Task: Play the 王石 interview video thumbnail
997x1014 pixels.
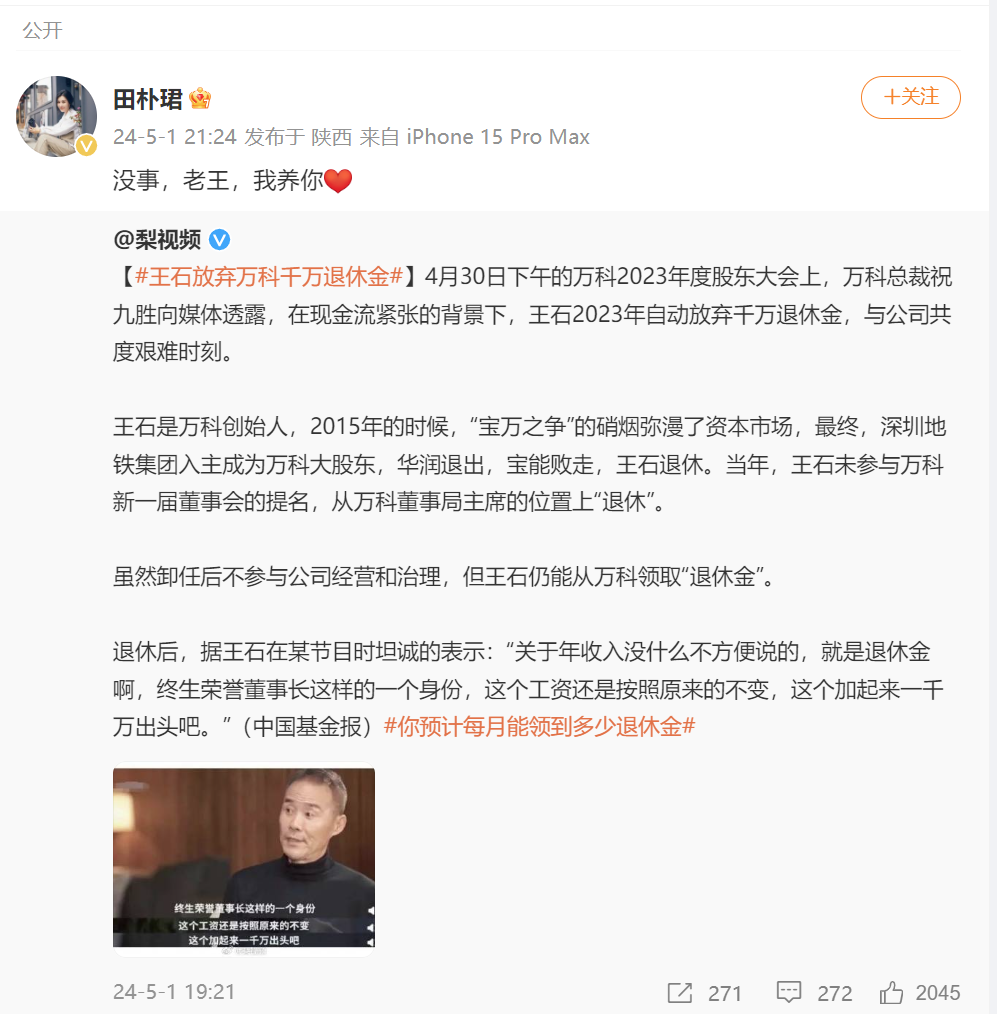Action: (244, 858)
